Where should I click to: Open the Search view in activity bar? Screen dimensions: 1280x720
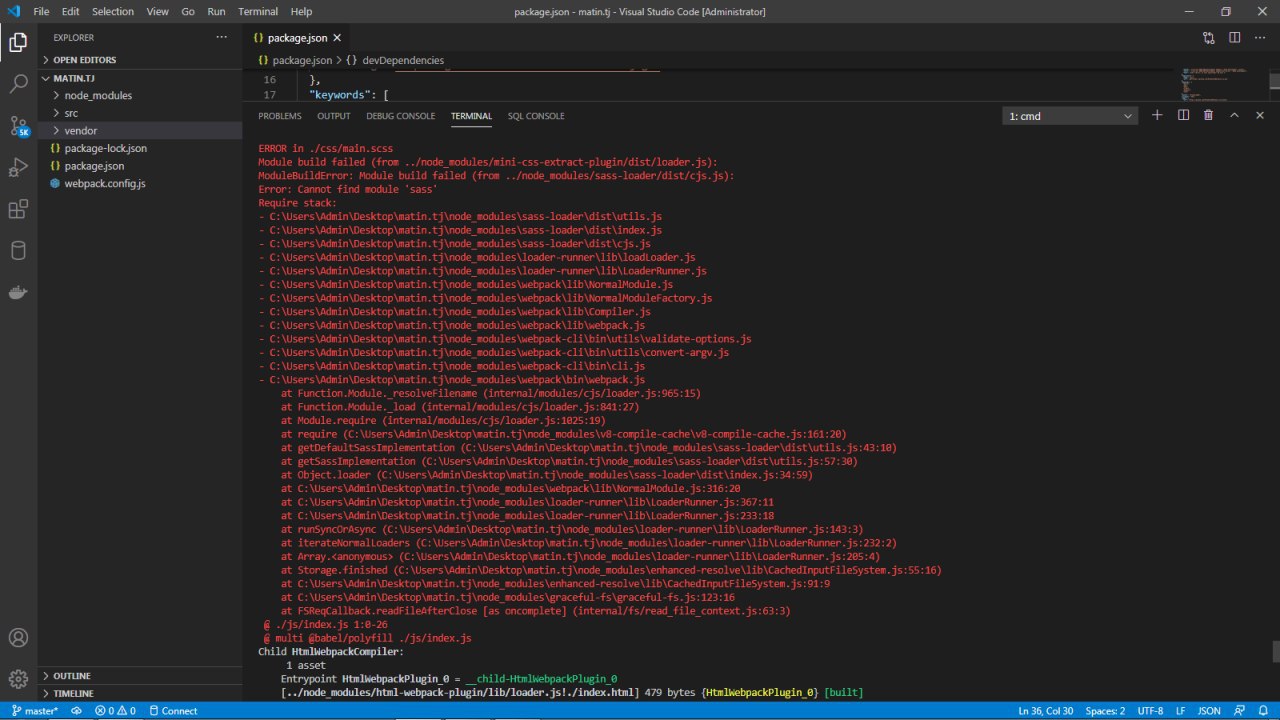18,84
